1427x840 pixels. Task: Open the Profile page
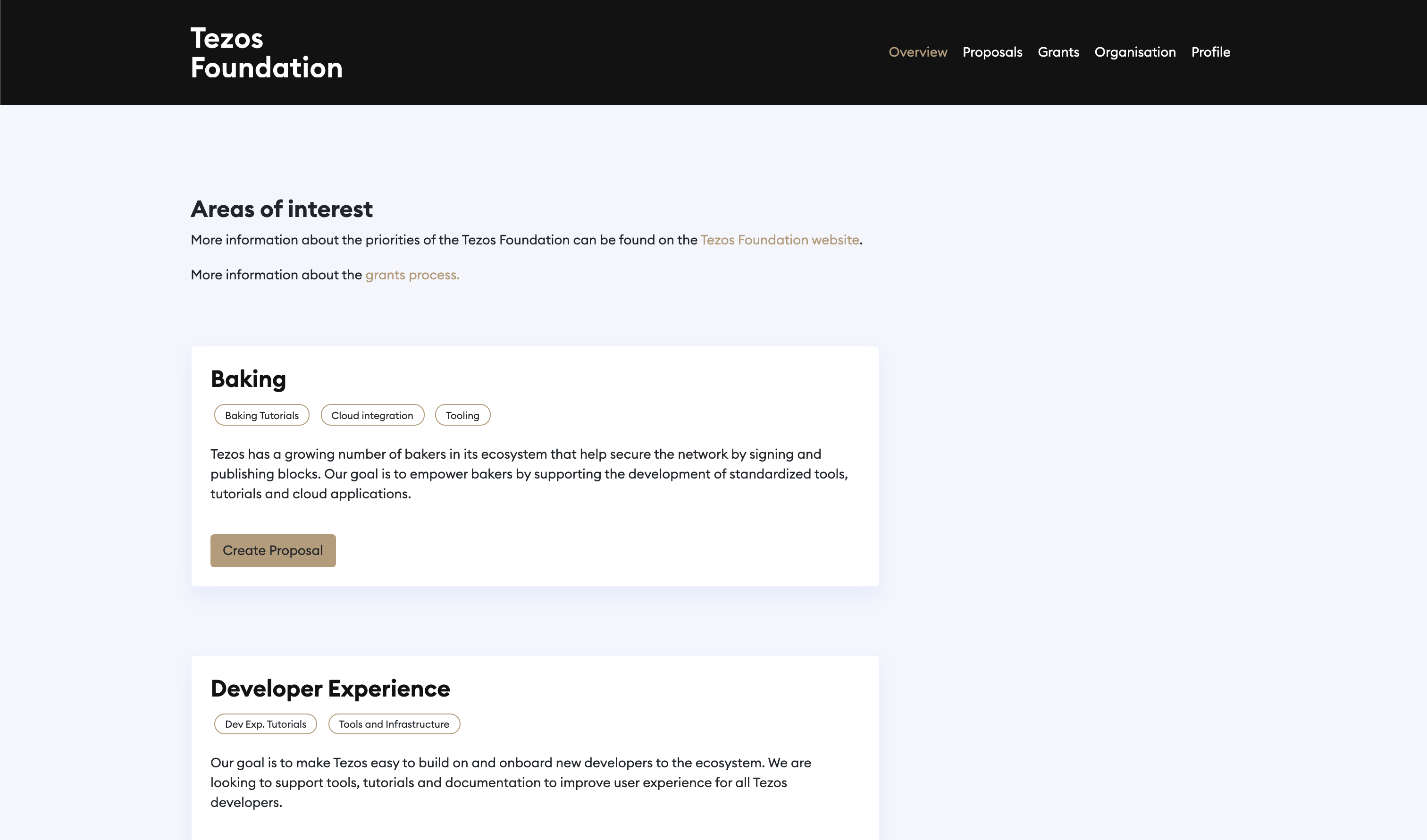1210,52
